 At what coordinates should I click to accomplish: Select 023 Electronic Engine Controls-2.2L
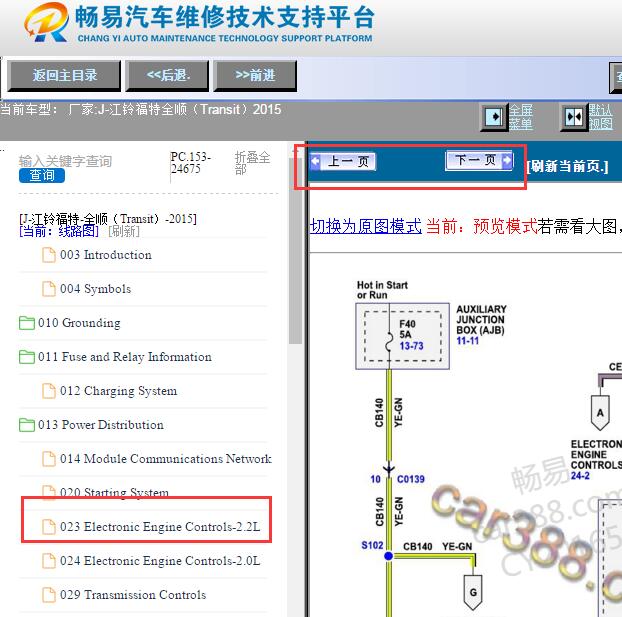(x=160, y=527)
